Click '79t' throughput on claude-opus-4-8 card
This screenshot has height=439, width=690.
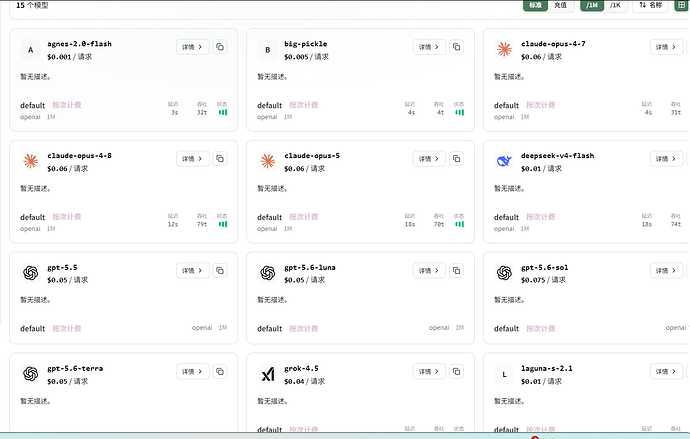202,224
